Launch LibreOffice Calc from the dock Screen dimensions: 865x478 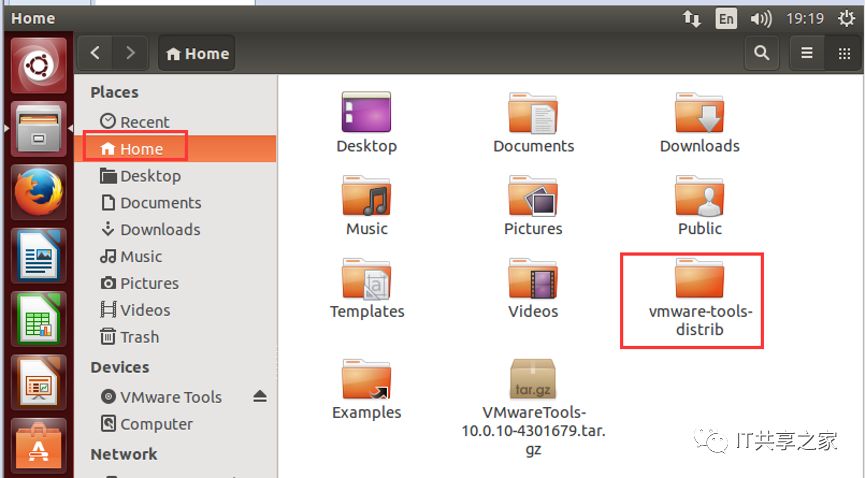point(39,318)
